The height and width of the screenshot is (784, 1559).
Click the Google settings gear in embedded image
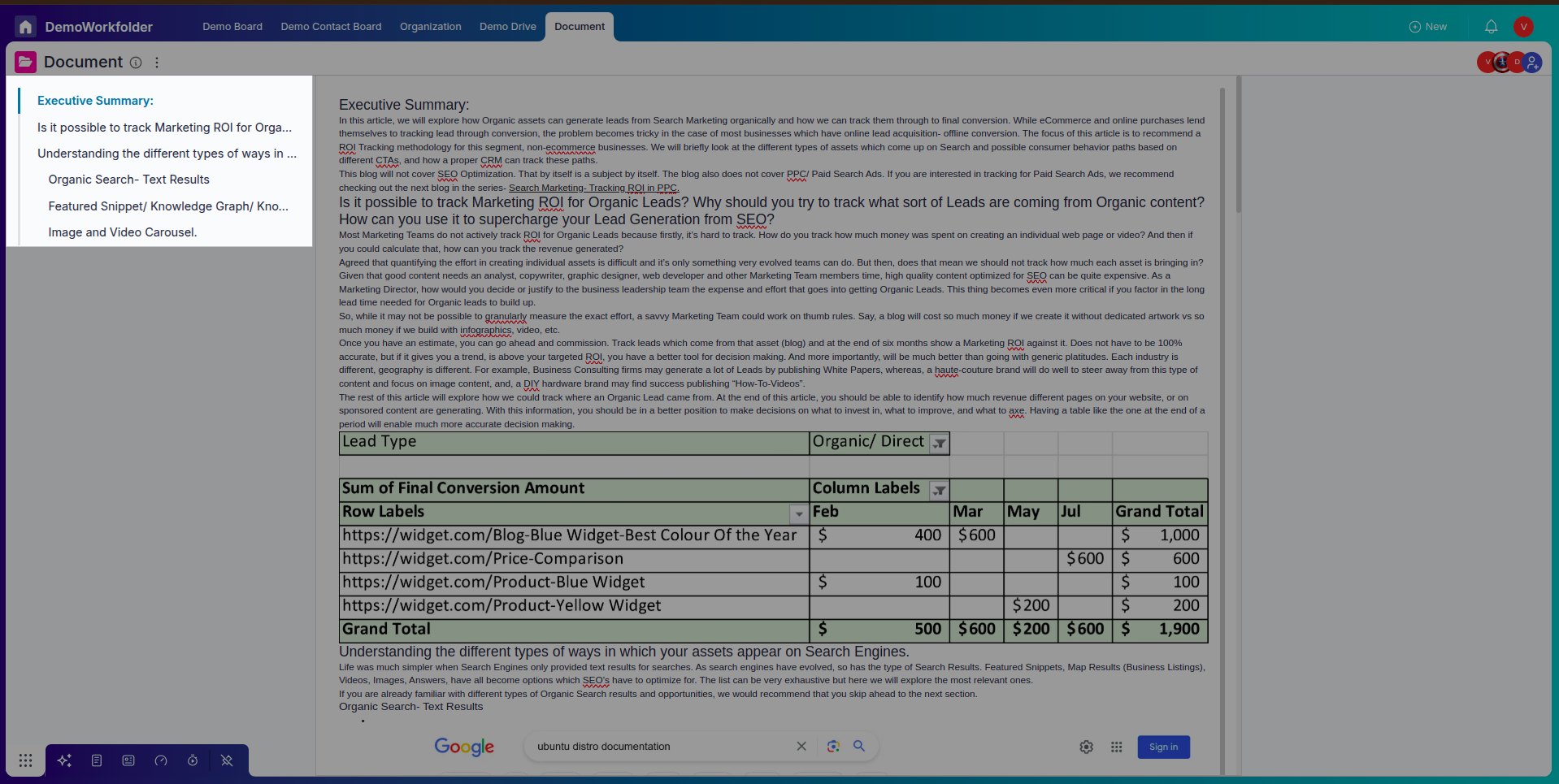coord(1086,747)
